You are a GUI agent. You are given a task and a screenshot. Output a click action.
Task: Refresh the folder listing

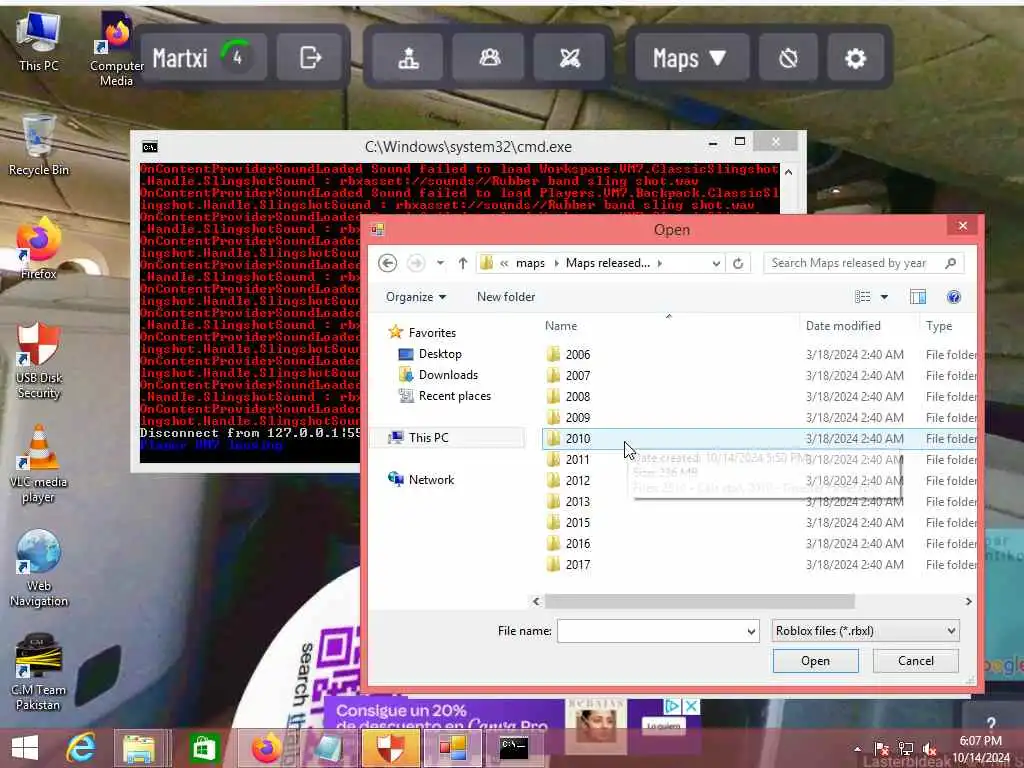pyautogui.click(x=738, y=263)
